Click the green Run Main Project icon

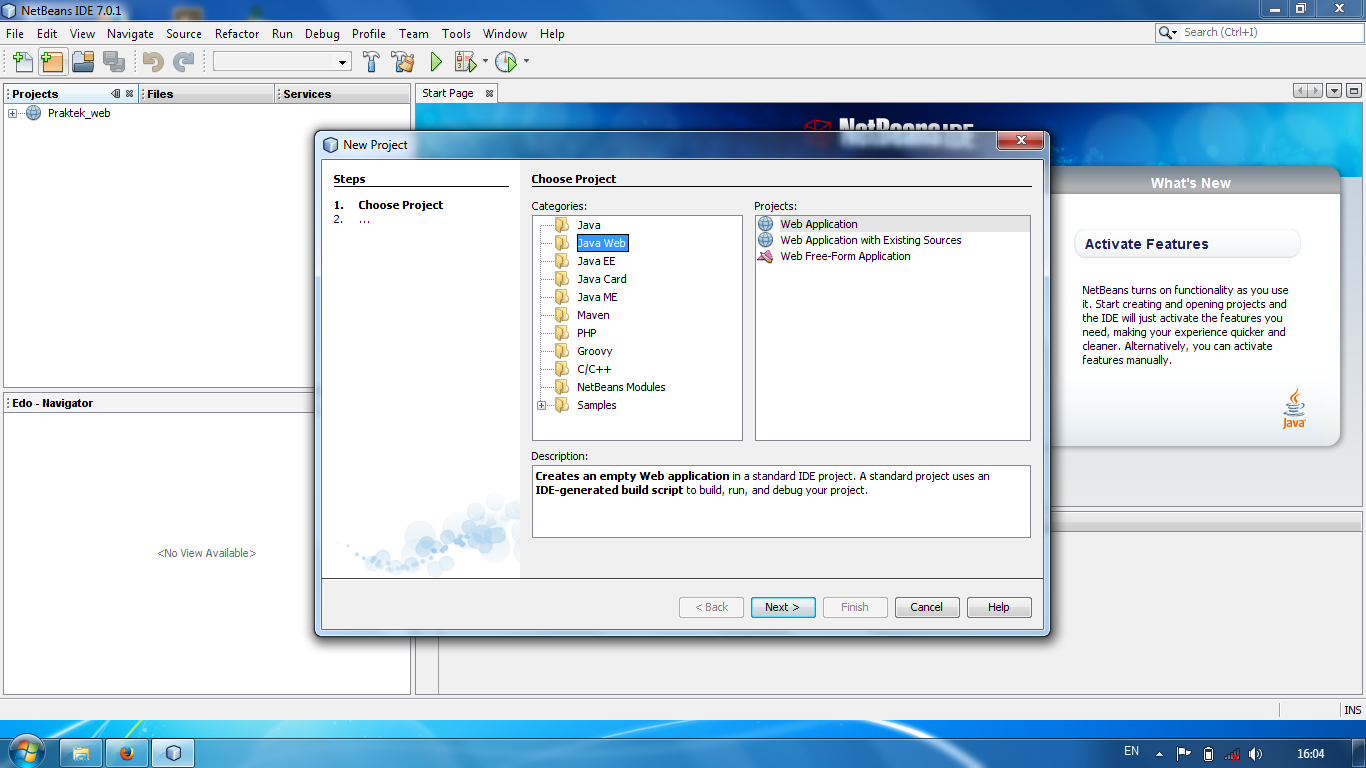pyautogui.click(x=436, y=62)
